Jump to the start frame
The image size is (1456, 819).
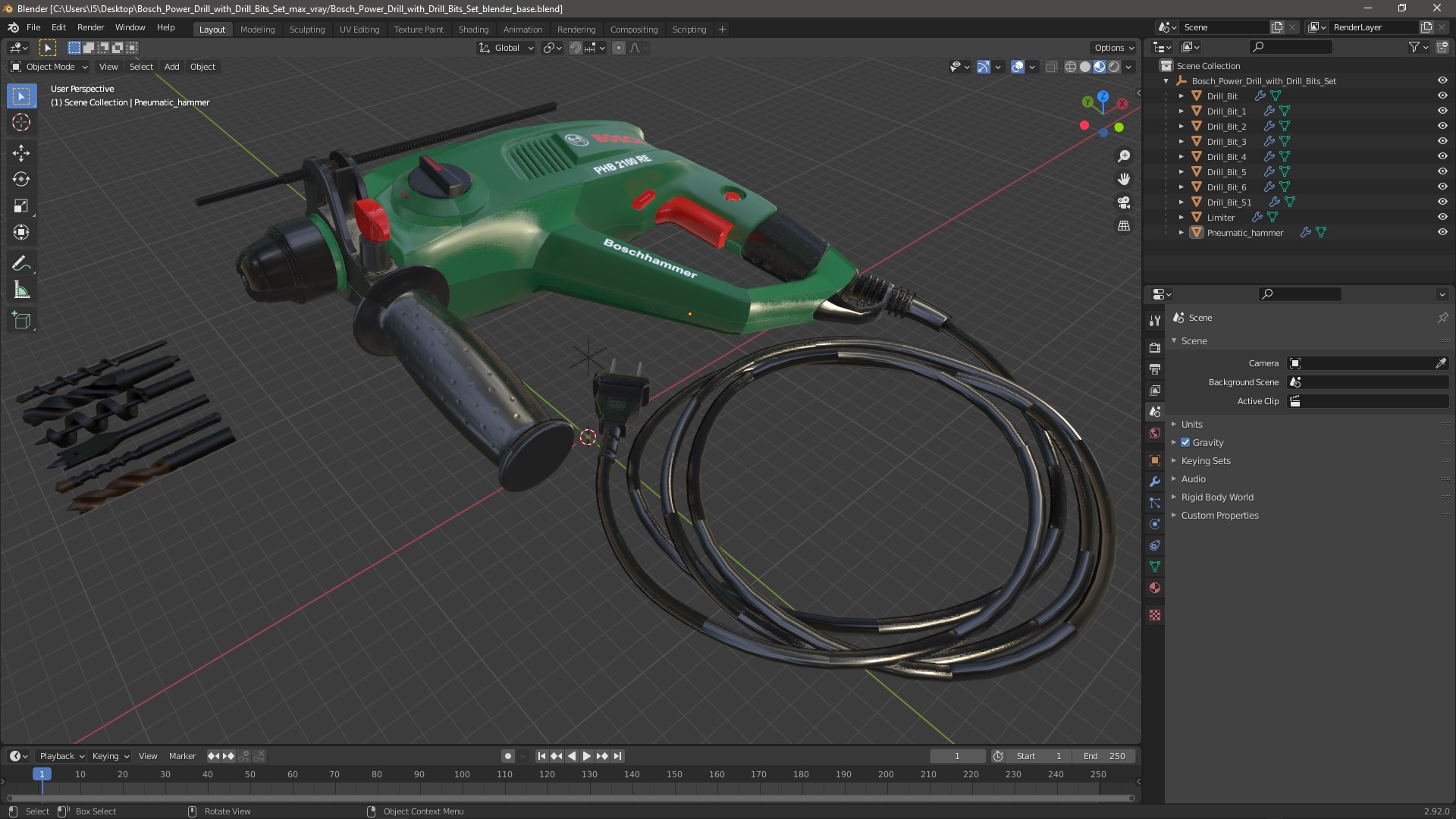(x=541, y=756)
